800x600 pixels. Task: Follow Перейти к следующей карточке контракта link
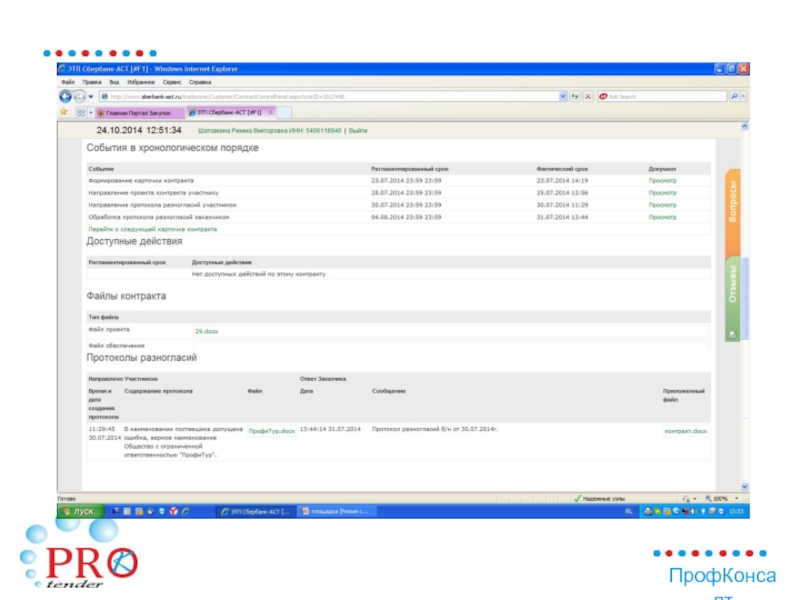click(153, 230)
